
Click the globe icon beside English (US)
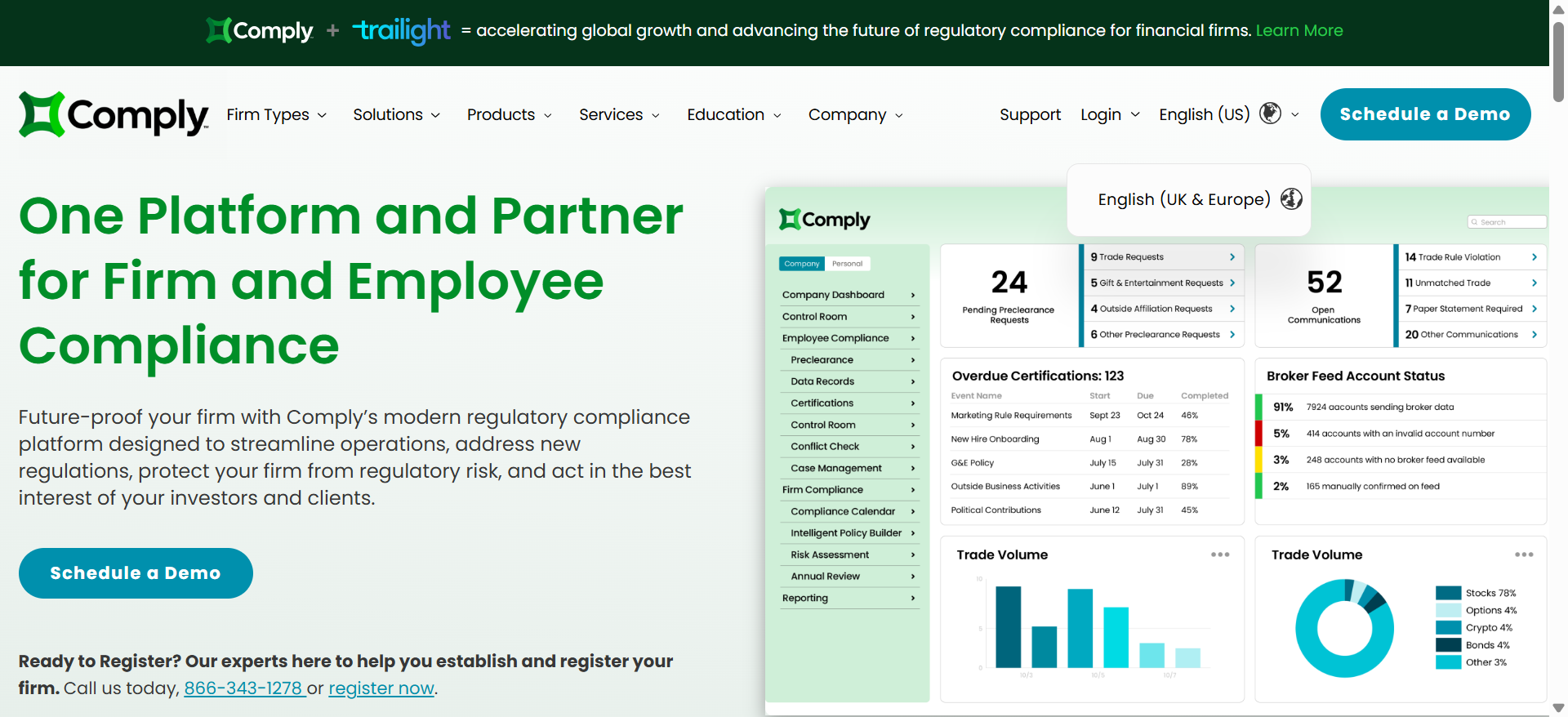1270,114
